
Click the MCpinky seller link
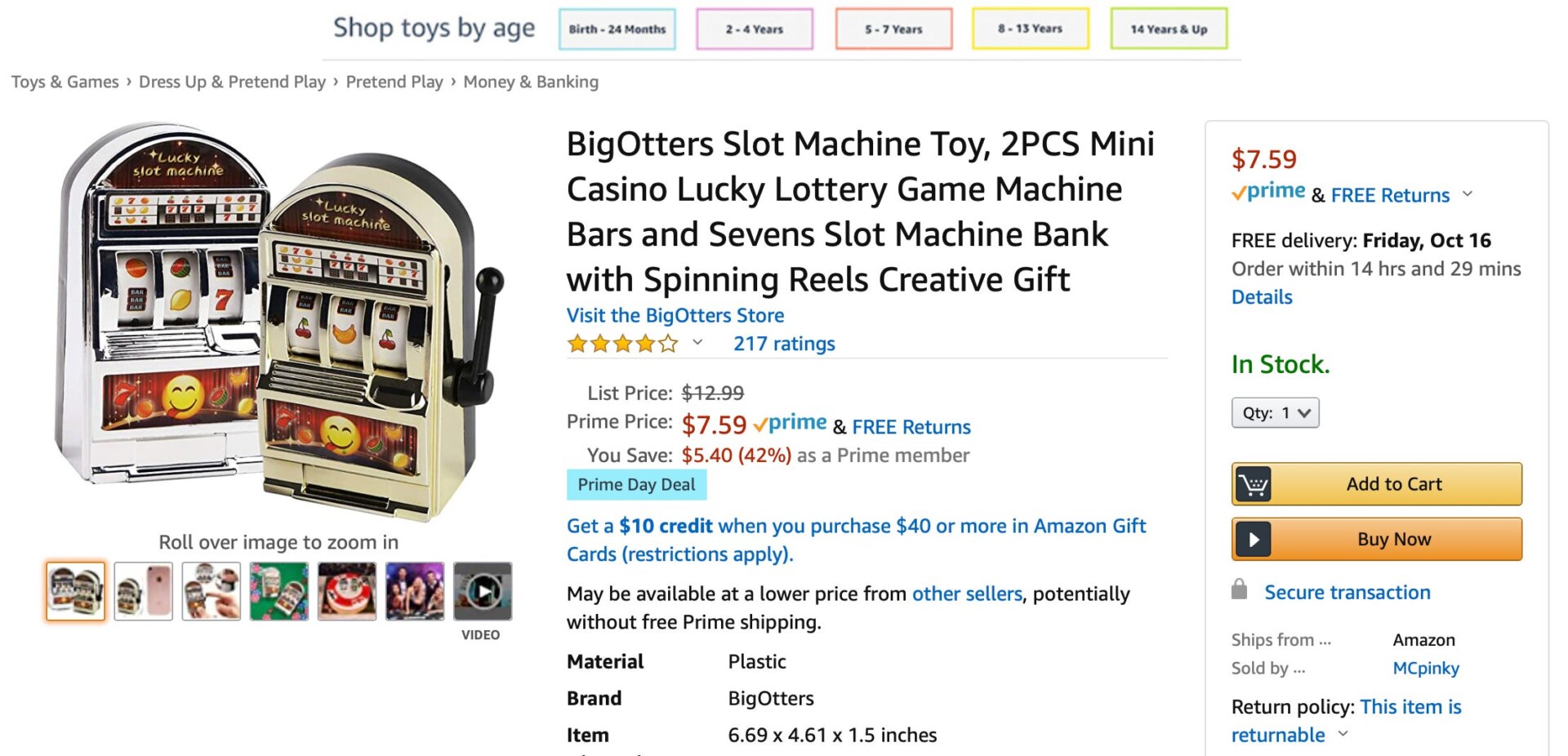1426,668
